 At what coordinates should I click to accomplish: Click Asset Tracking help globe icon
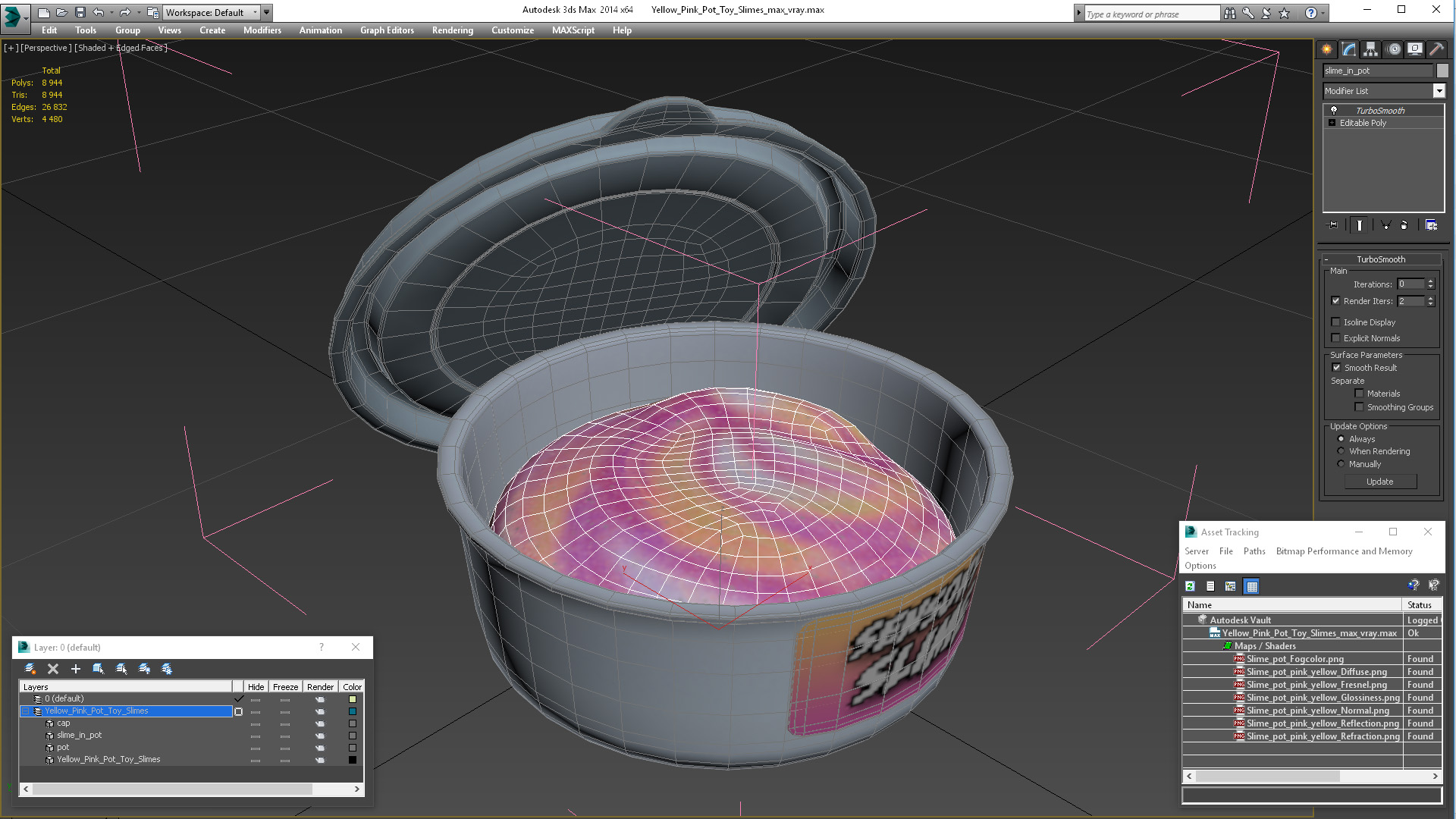[1414, 585]
